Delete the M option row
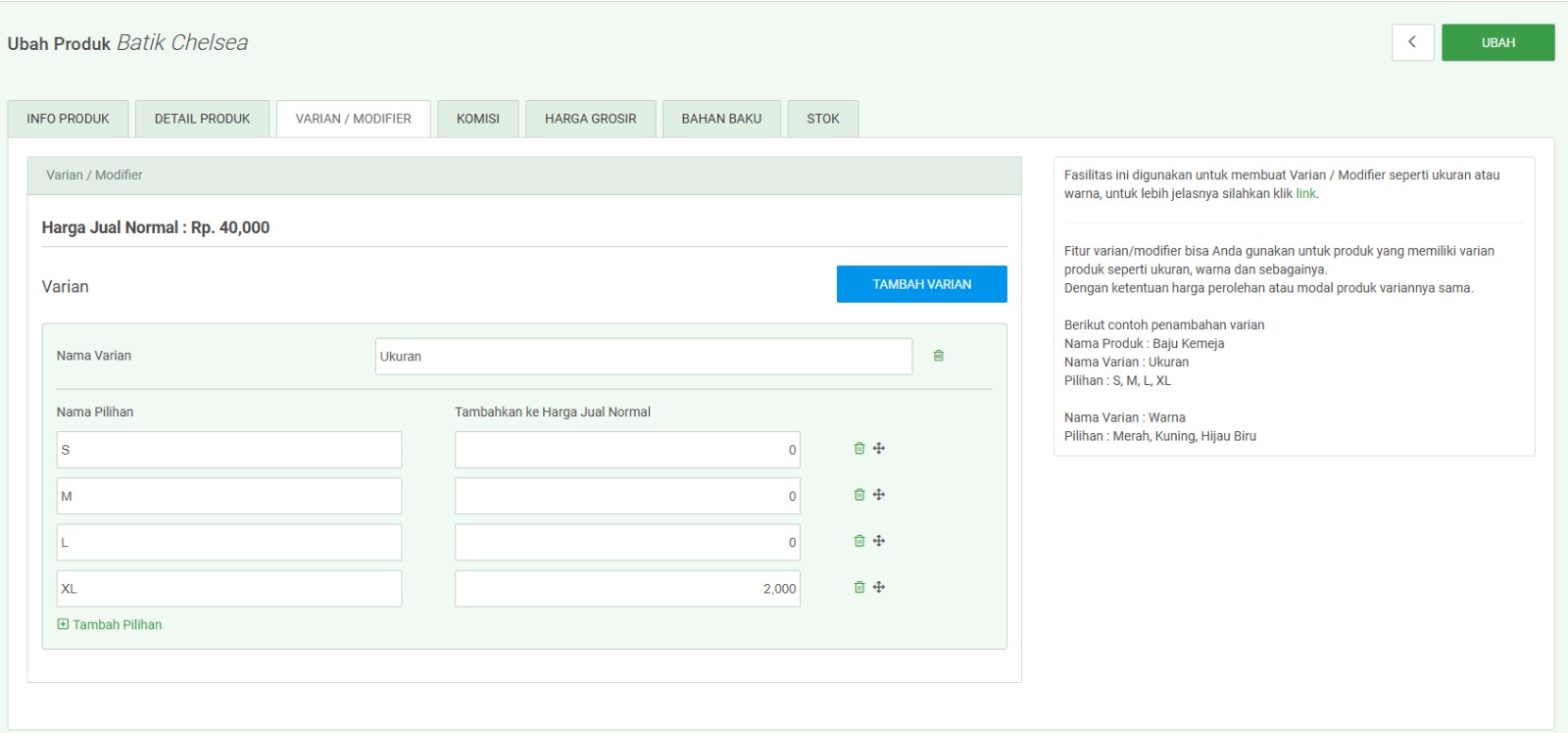The image size is (1568, 733). (859, 495)
